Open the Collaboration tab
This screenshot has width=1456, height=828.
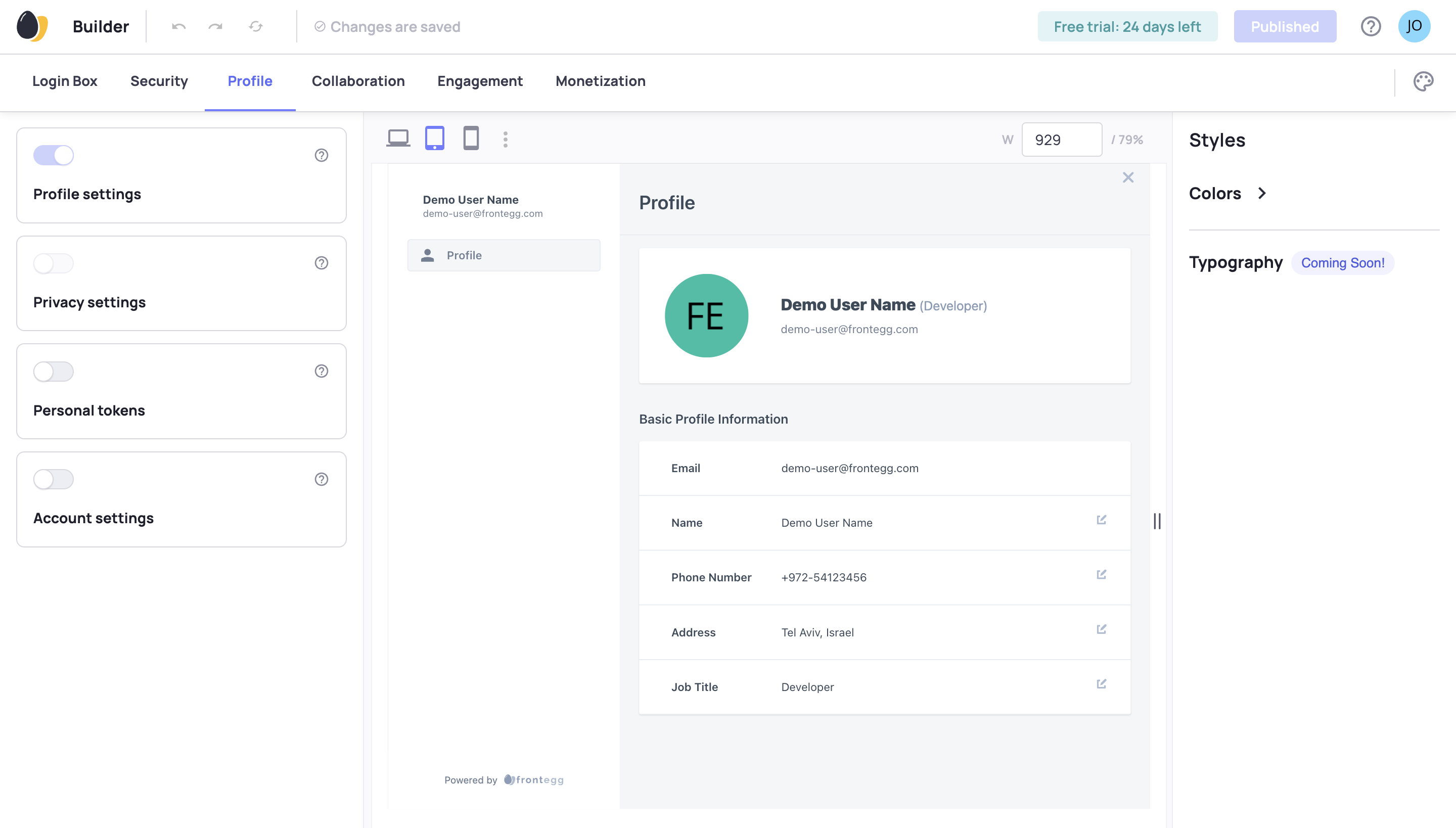pos(358,81)
